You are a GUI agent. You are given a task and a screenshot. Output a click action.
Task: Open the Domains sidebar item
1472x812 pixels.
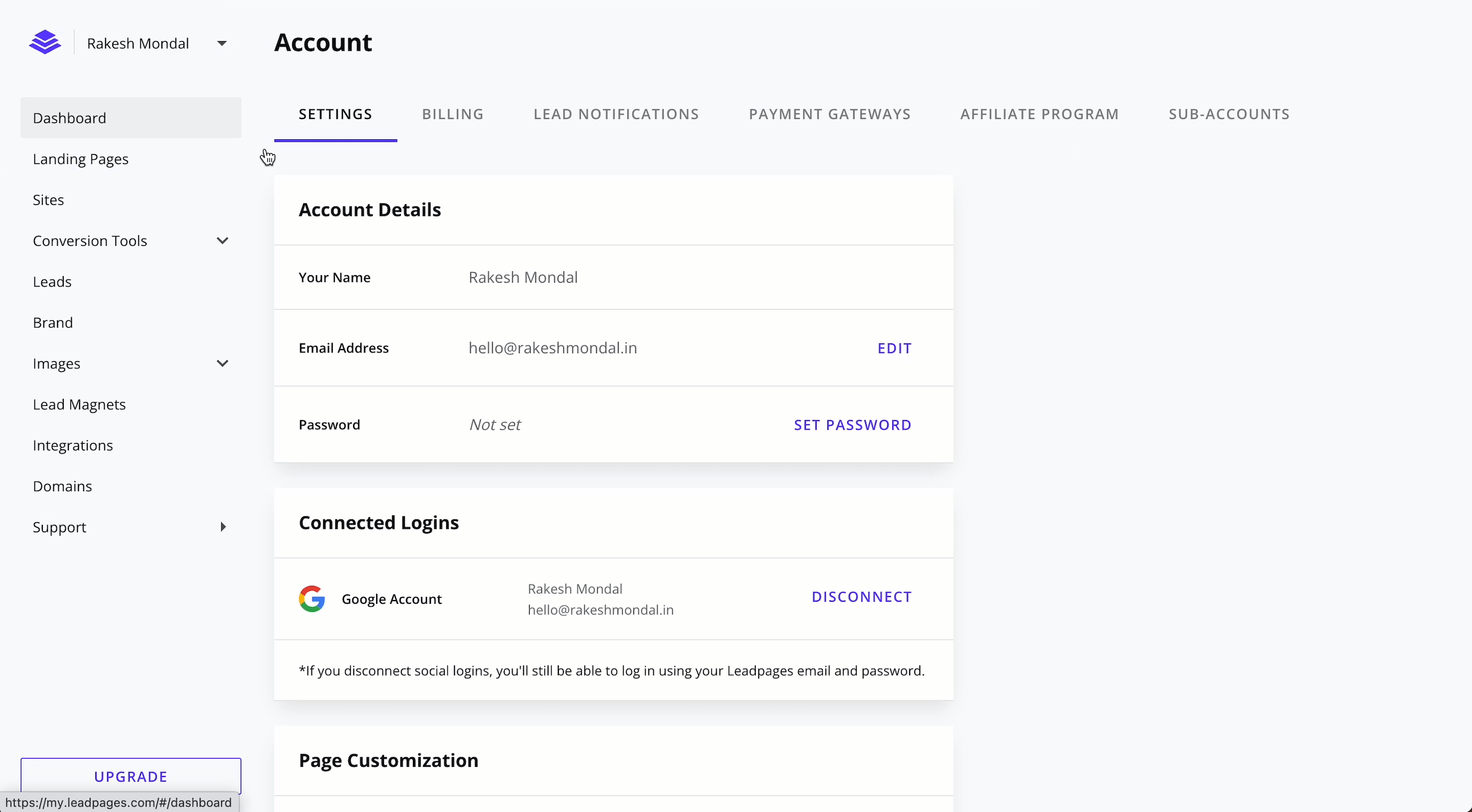(x=62, y=486)
